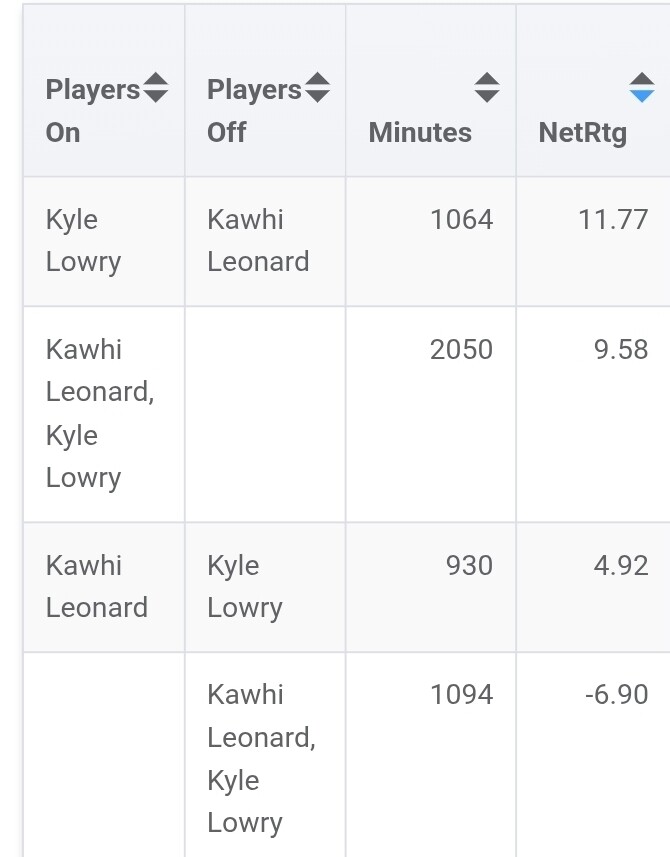Select the Players Off header text
Viewport: 670px width, 857px height.
coord(253,111)
